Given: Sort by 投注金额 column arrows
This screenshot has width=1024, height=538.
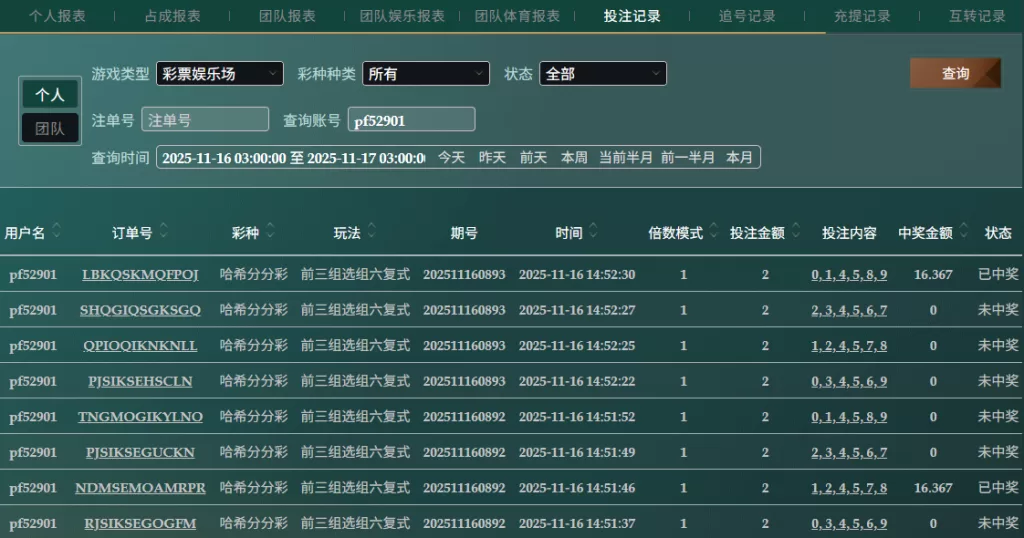Looking at the screenshot, I should point(796,232).
